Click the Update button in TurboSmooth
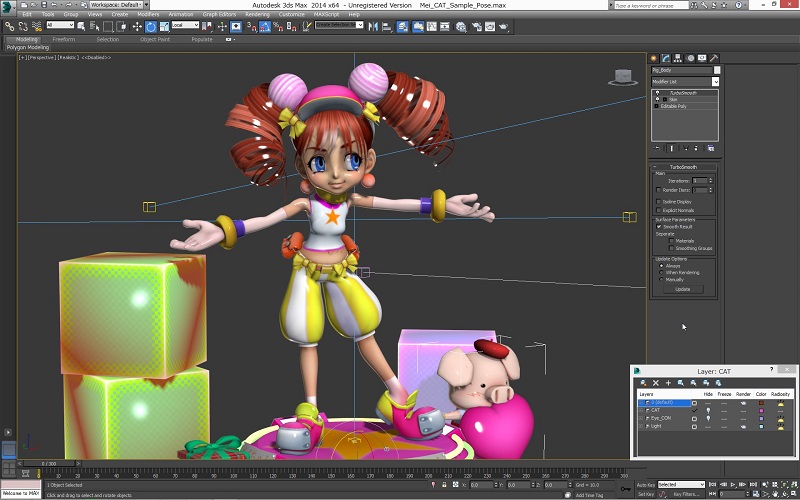 point(683,289)
